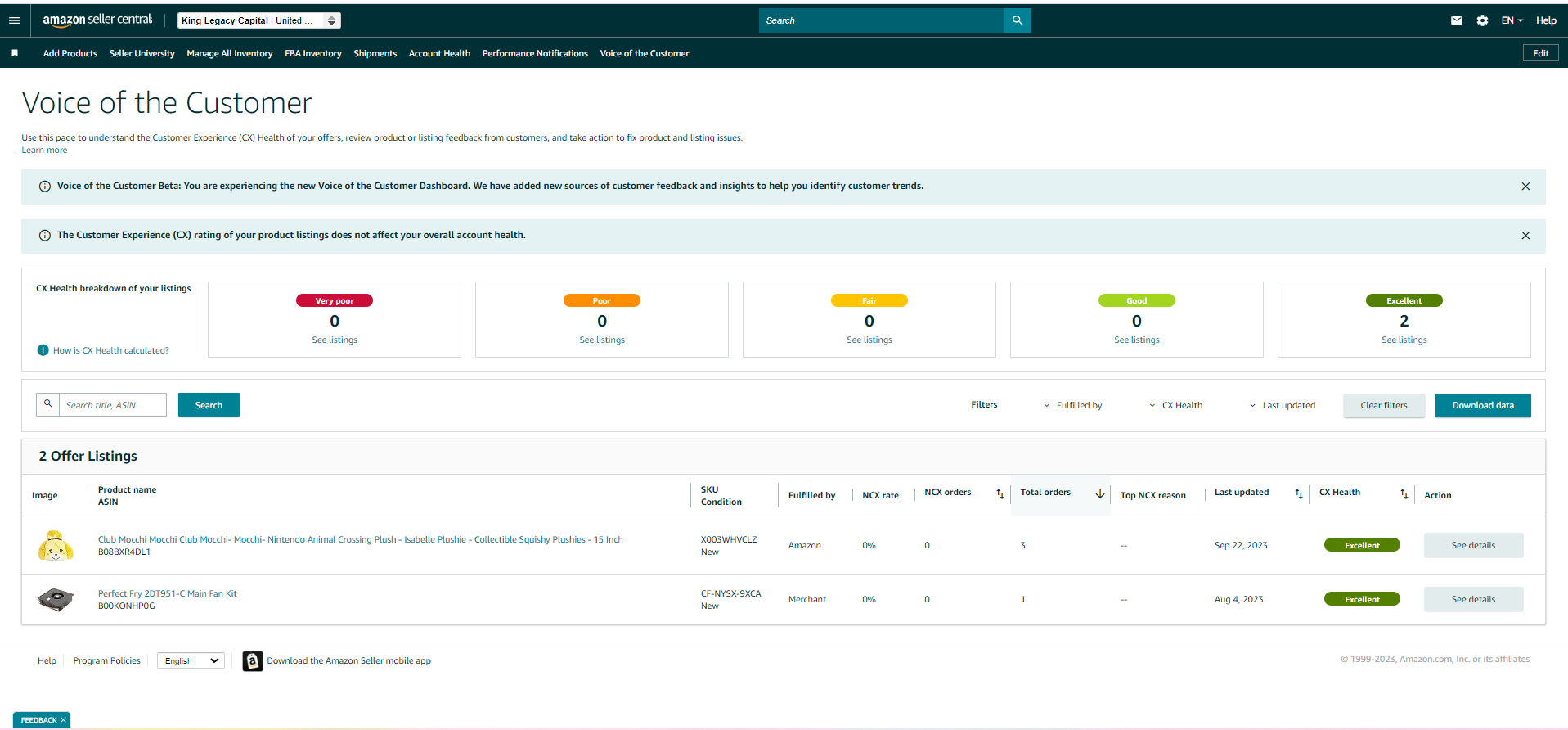Click the top search magnifier button
The height and width of the screenshot is (730, 1568).
tap(1018, 20)
